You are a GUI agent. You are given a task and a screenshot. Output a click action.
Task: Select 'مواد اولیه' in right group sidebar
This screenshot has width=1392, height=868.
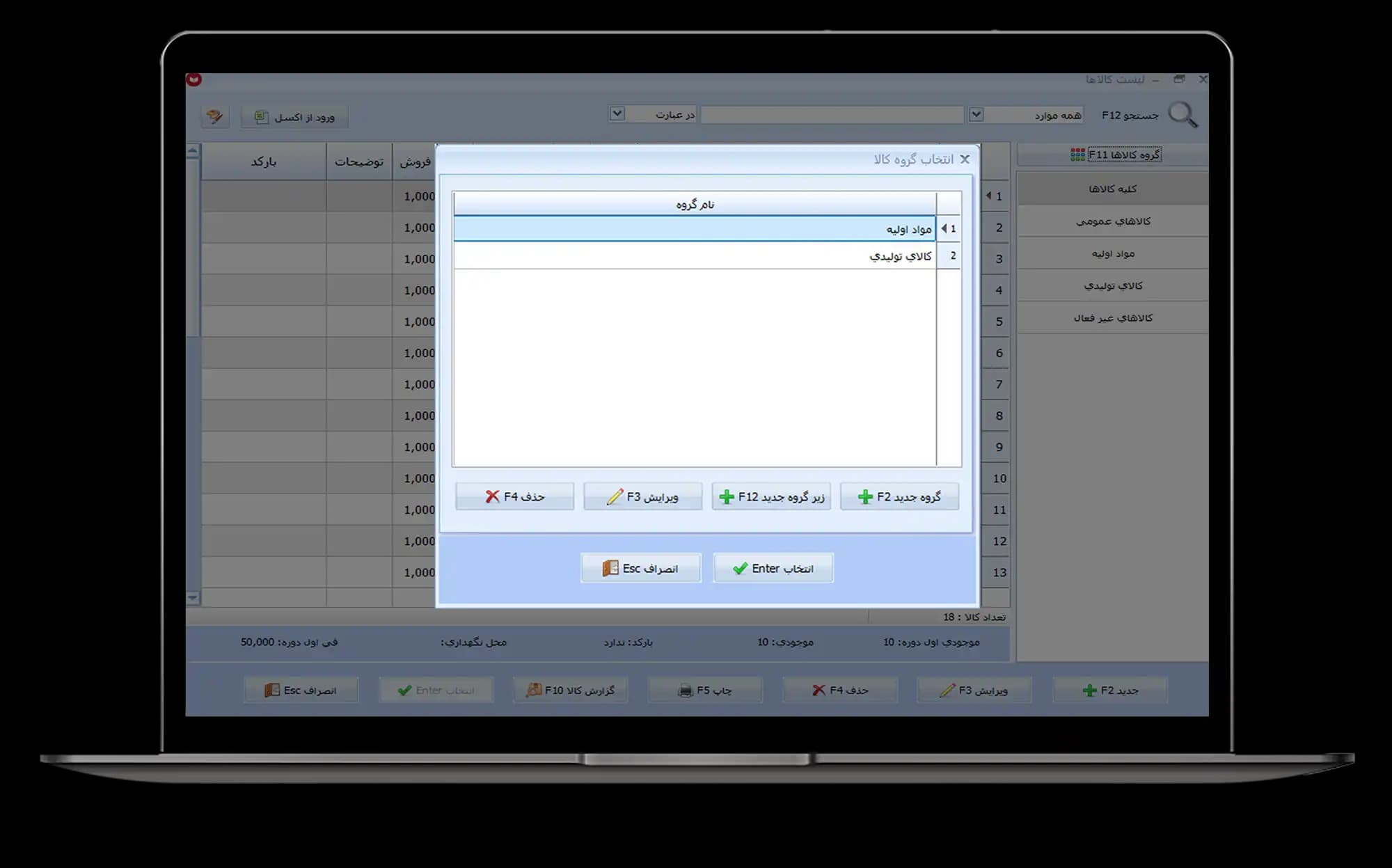1112,253
